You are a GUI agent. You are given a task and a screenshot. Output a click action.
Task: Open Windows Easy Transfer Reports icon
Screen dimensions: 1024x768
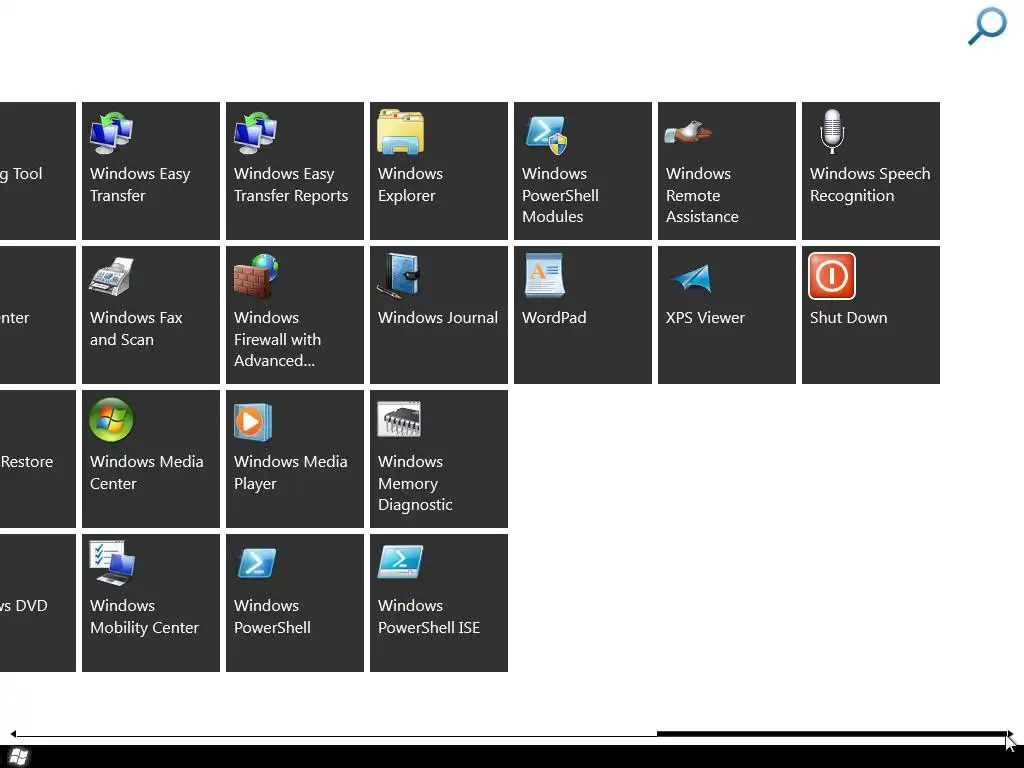(255, 133)
